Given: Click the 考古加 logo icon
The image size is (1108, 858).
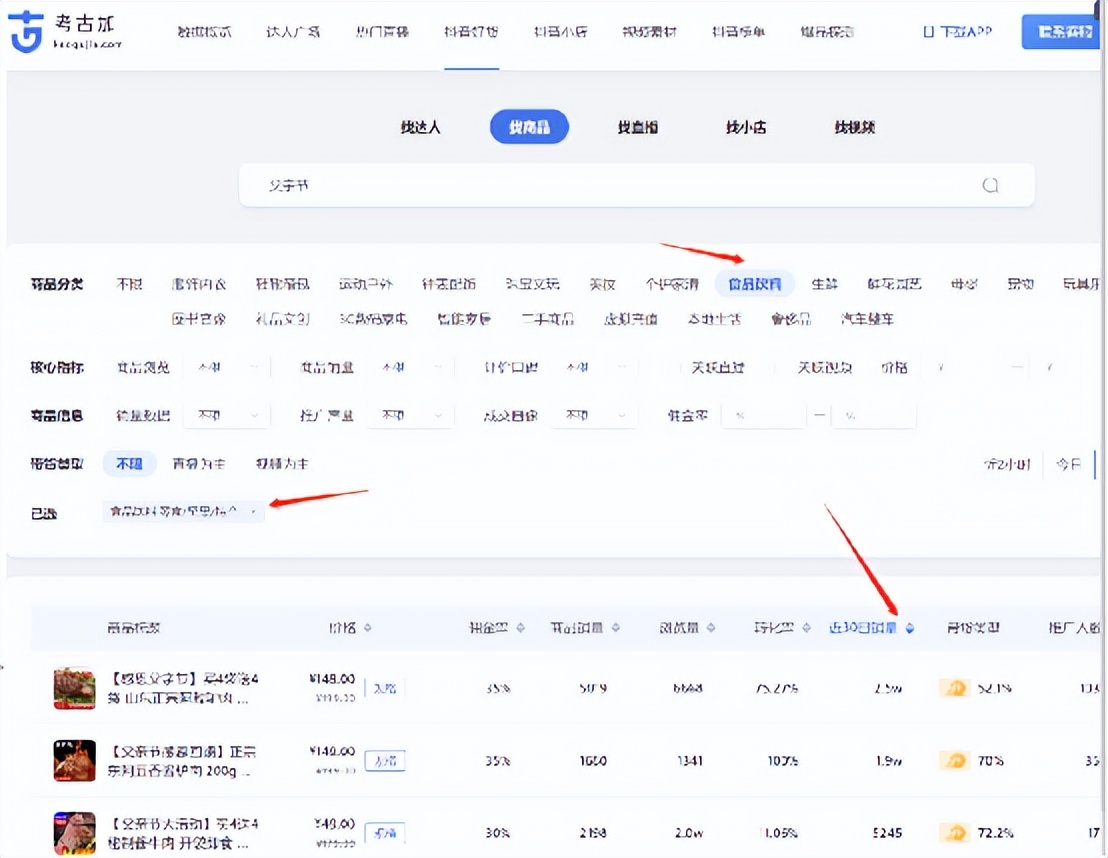Looking at the screenshot, I should click(x=26, y=32).
